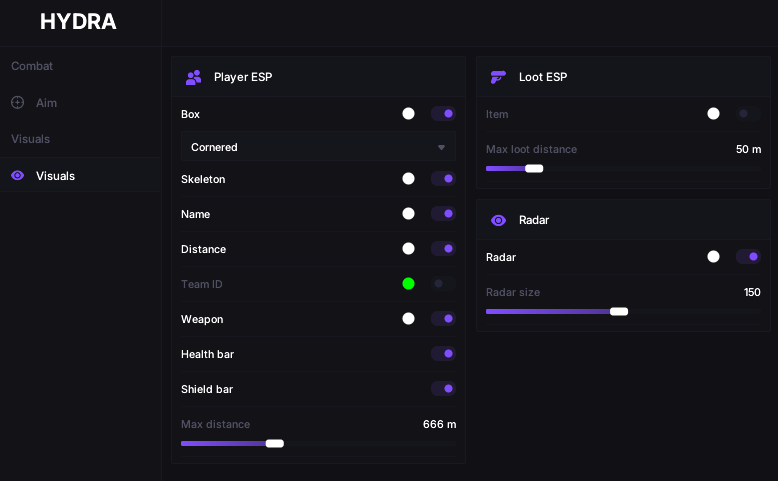
Task: Disable the Skeleton toggle
Action: click(x=443, y=179)
